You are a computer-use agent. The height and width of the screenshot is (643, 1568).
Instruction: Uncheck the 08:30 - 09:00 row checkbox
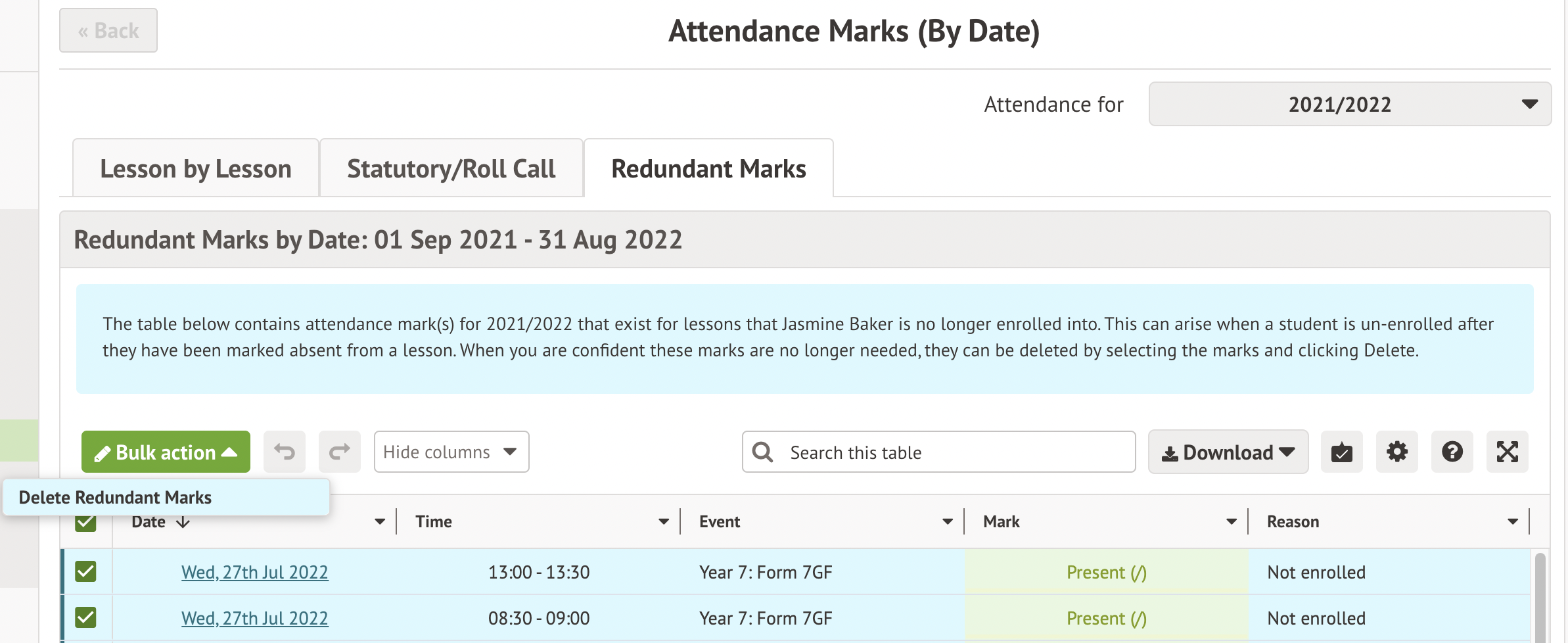pyautogui.click(x=85, y=617)
